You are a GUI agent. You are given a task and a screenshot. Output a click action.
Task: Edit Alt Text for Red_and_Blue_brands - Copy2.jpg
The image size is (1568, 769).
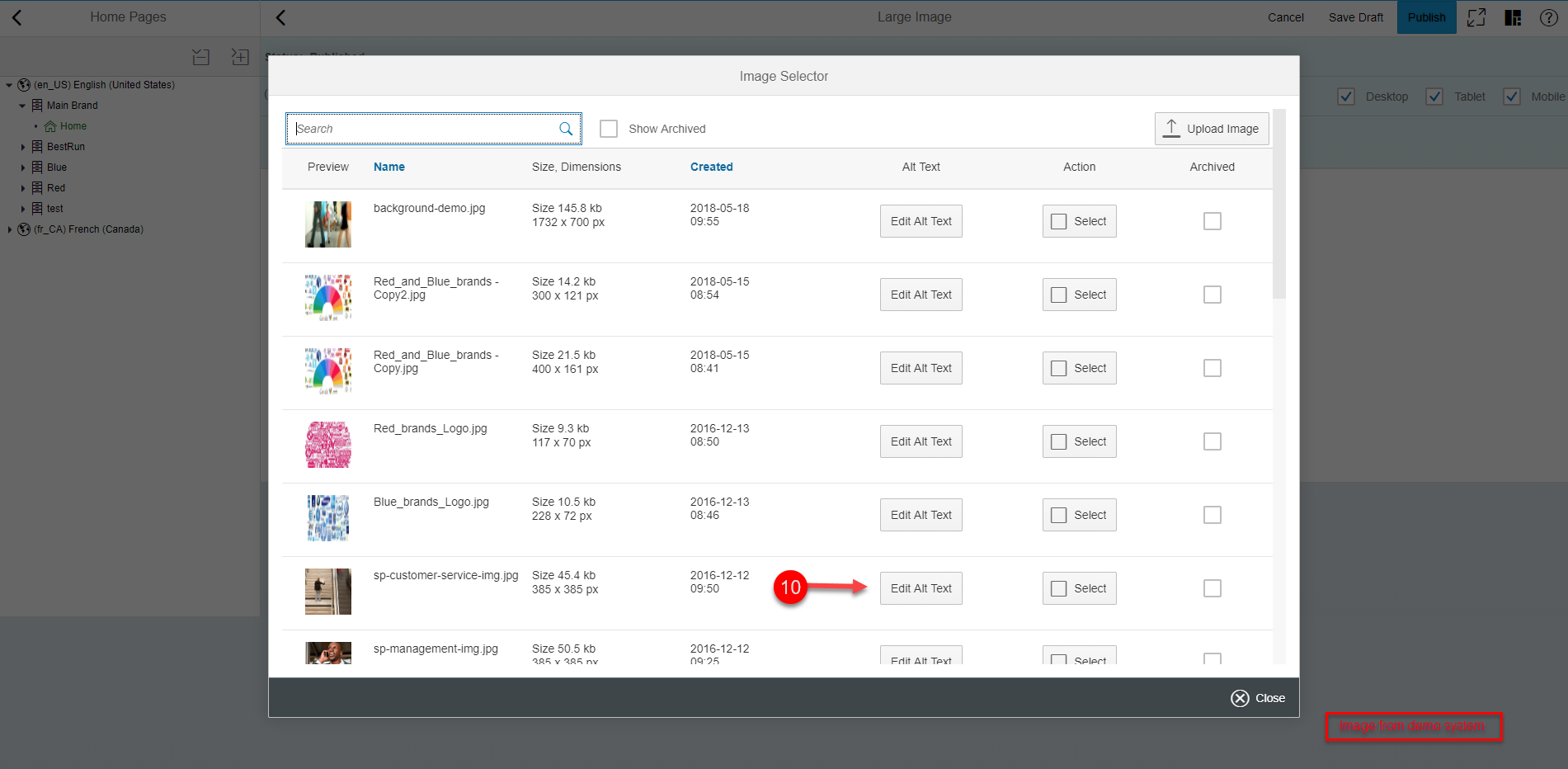tap(921, 295)
